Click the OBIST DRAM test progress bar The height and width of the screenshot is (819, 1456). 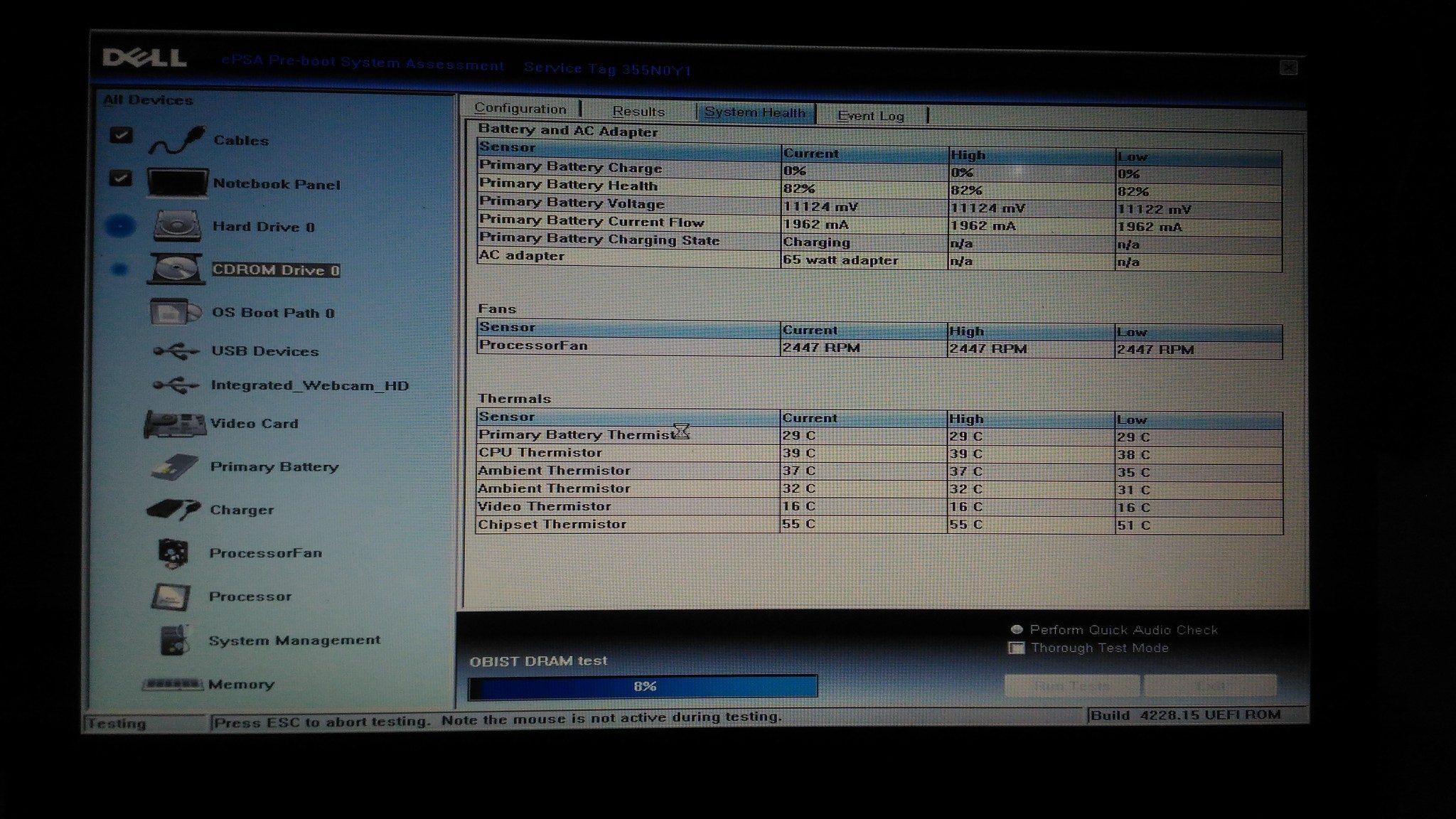click(x=643, y=687)
